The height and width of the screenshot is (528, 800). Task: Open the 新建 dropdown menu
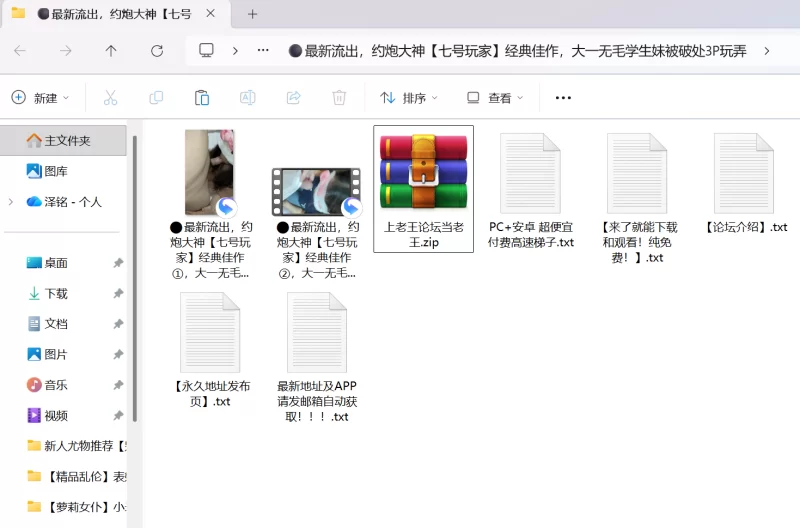40,98
